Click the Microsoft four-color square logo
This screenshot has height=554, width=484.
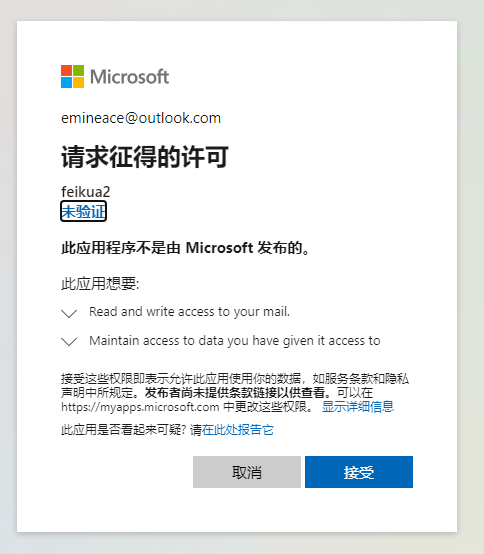coord(72,76)
